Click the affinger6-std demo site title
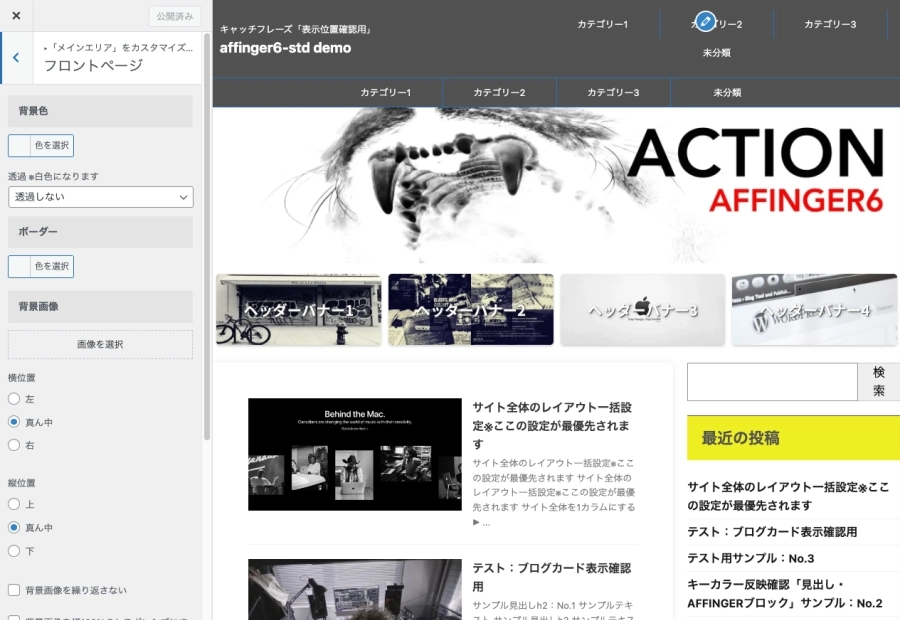 click(285, 48)
